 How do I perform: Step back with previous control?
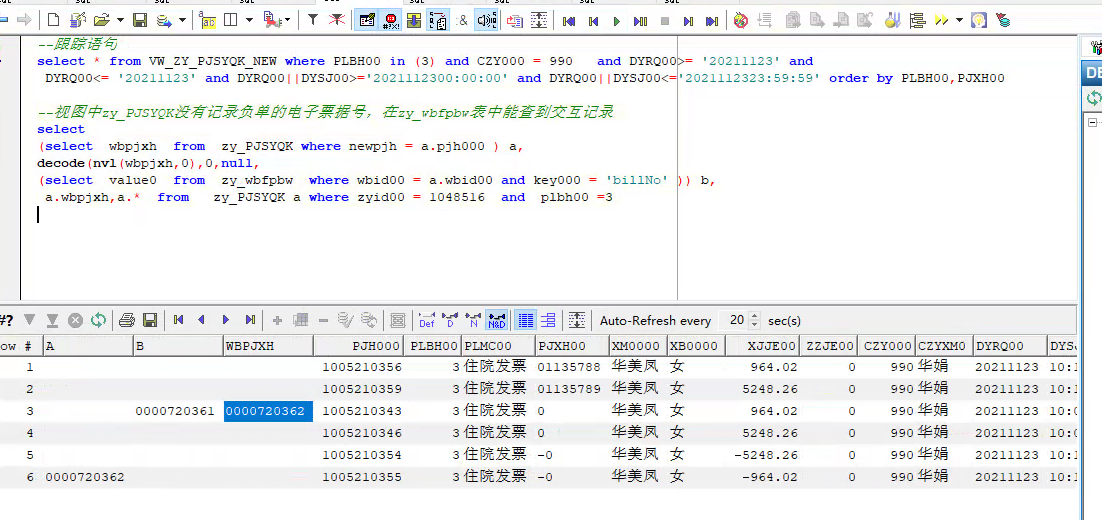[x=593, y=21]
